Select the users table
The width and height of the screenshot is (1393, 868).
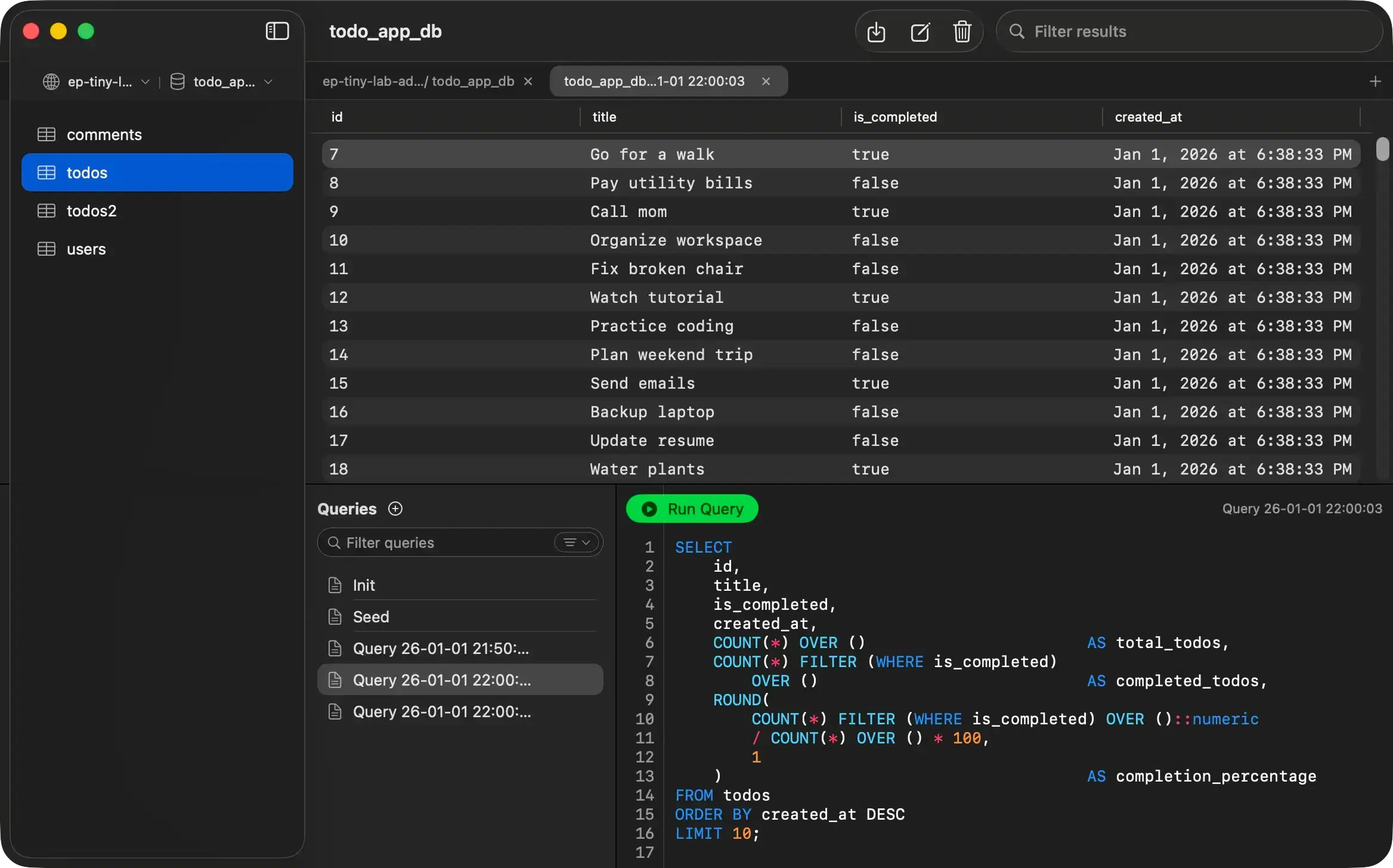point(86,249)
